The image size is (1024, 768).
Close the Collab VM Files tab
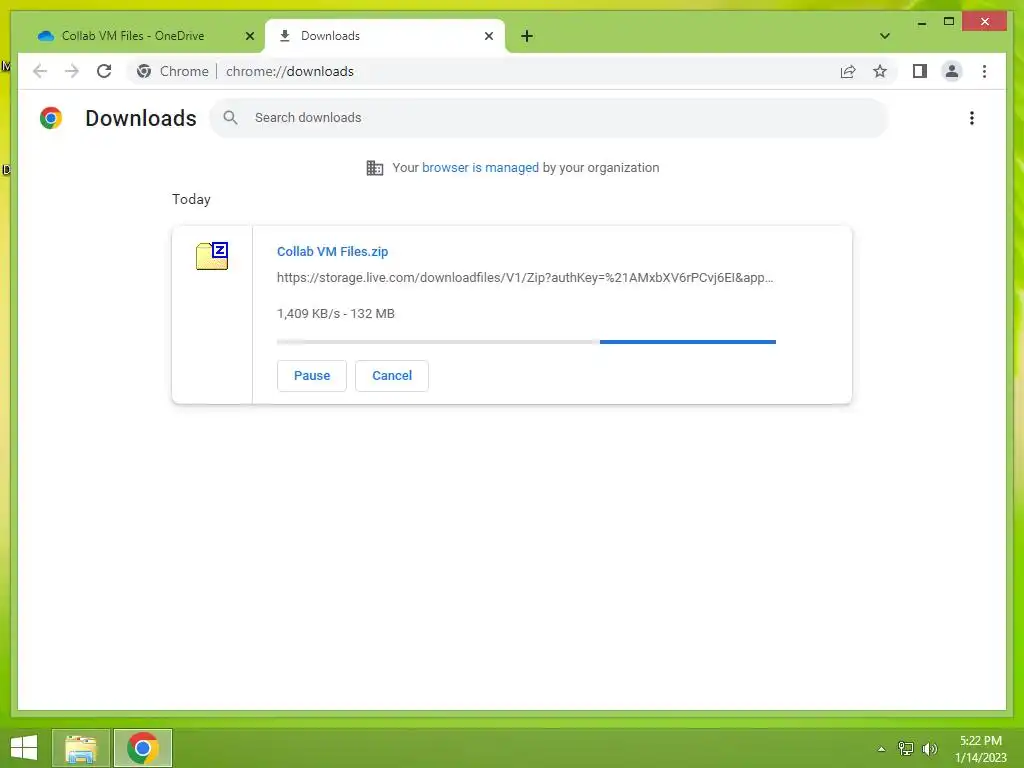249,36
